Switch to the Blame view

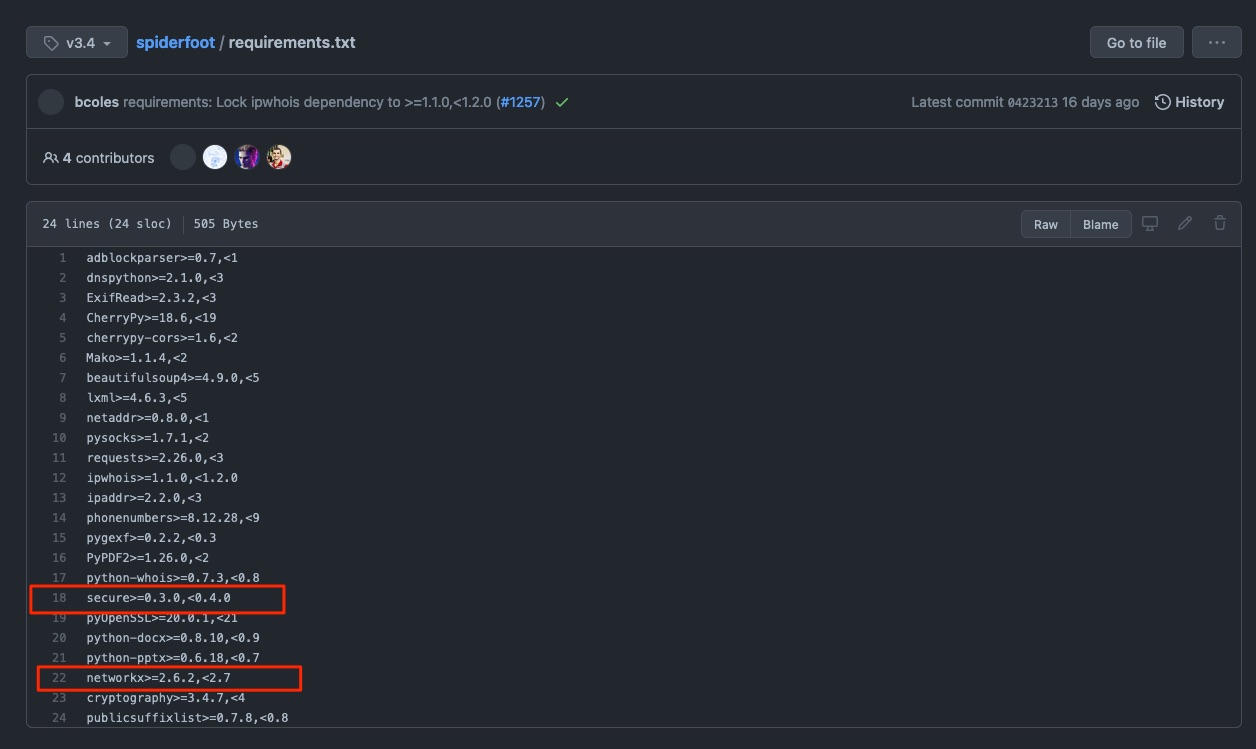[1100, 224]
